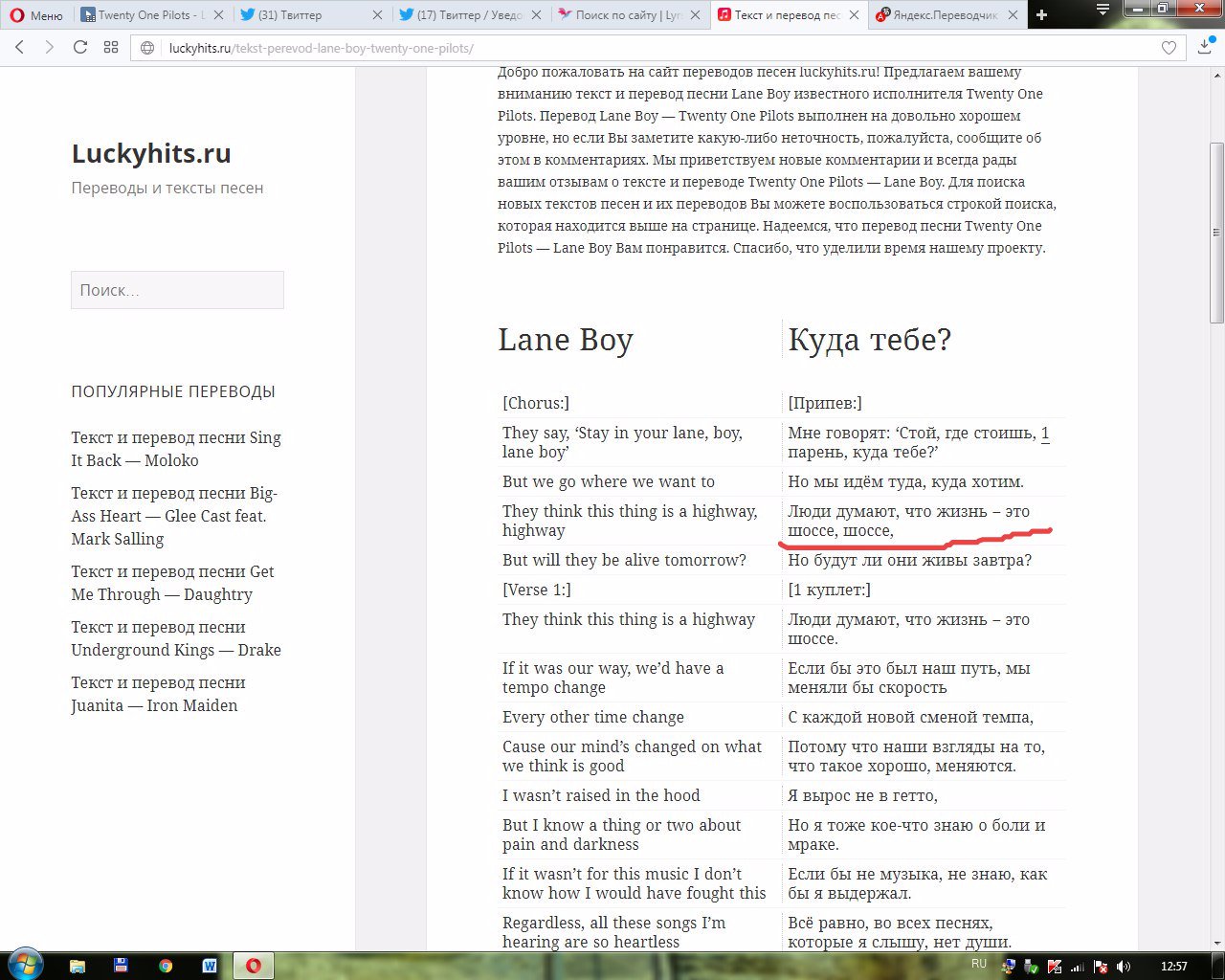Viewport: 1225px width, 980px height.
Task: Open a new tab with plus button
Action: coord(1041,15)
